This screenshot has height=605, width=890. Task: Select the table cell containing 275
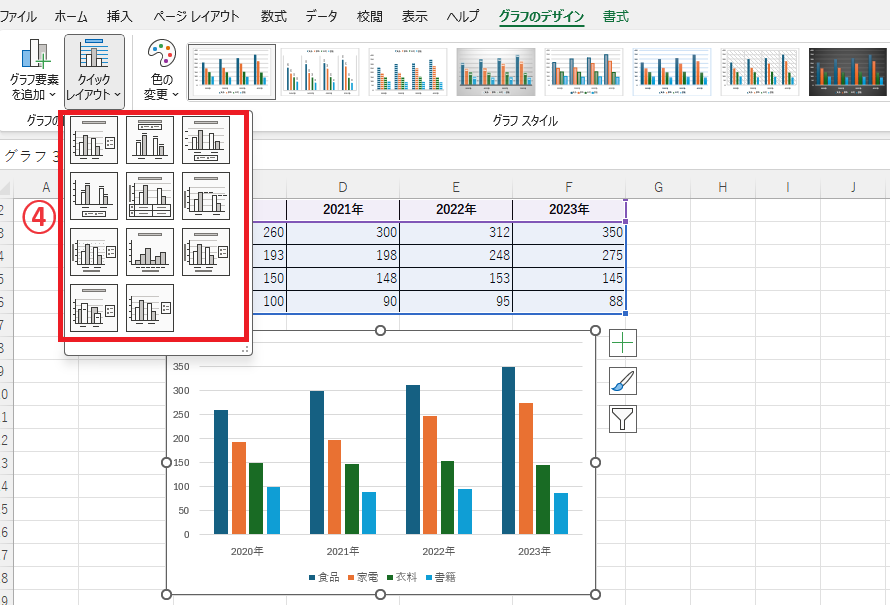click(569, 255)
